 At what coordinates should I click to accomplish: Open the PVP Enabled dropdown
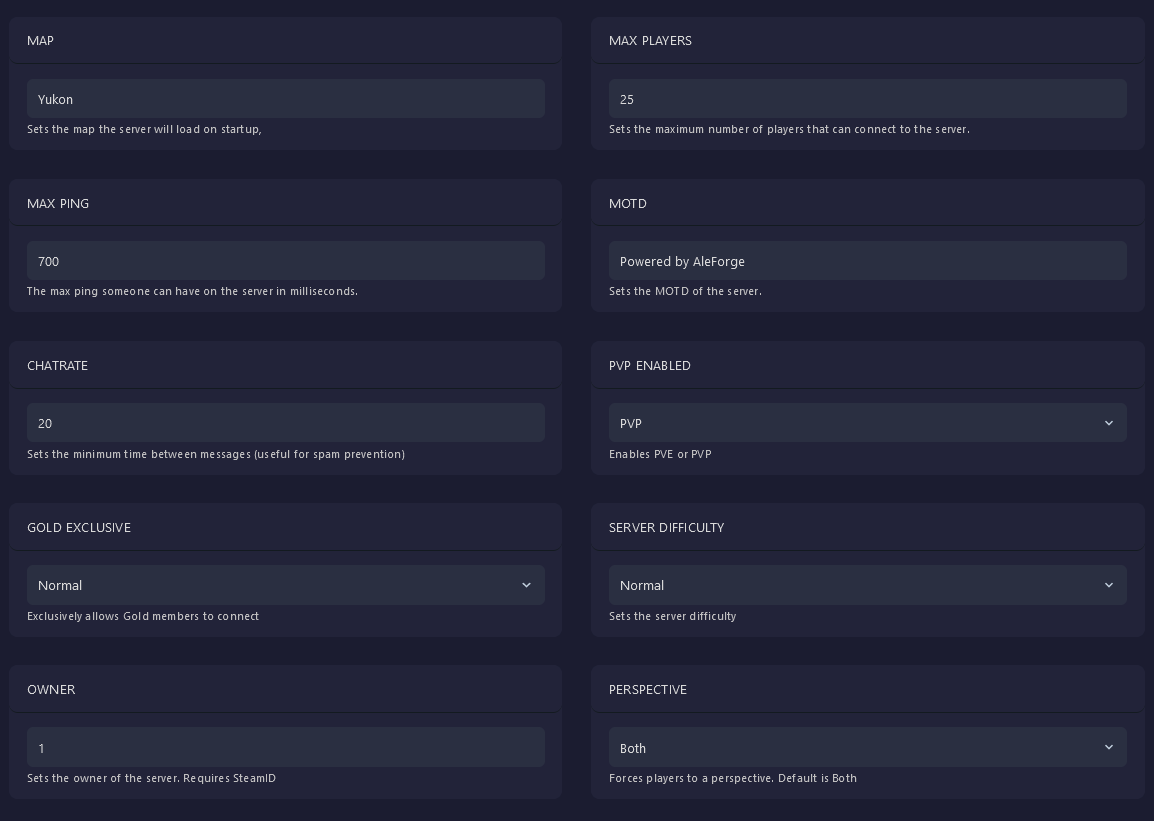pos(867,423)
